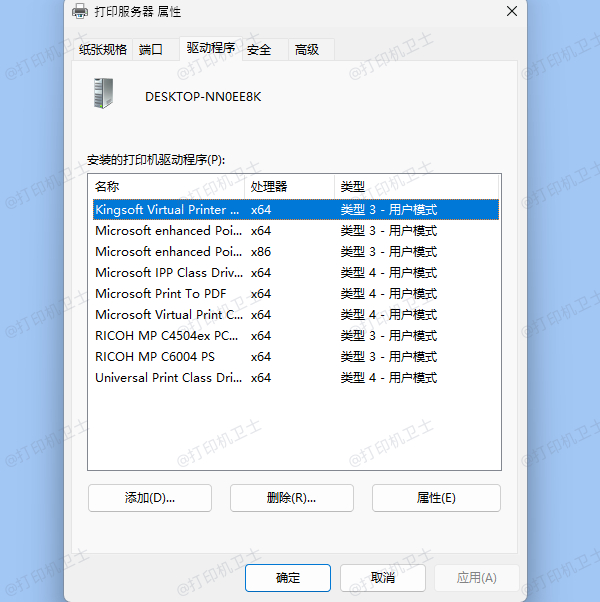The image size is (600, 602).
Task: Sort the list by the 类型 column header
Action: [x=415, y=187]
